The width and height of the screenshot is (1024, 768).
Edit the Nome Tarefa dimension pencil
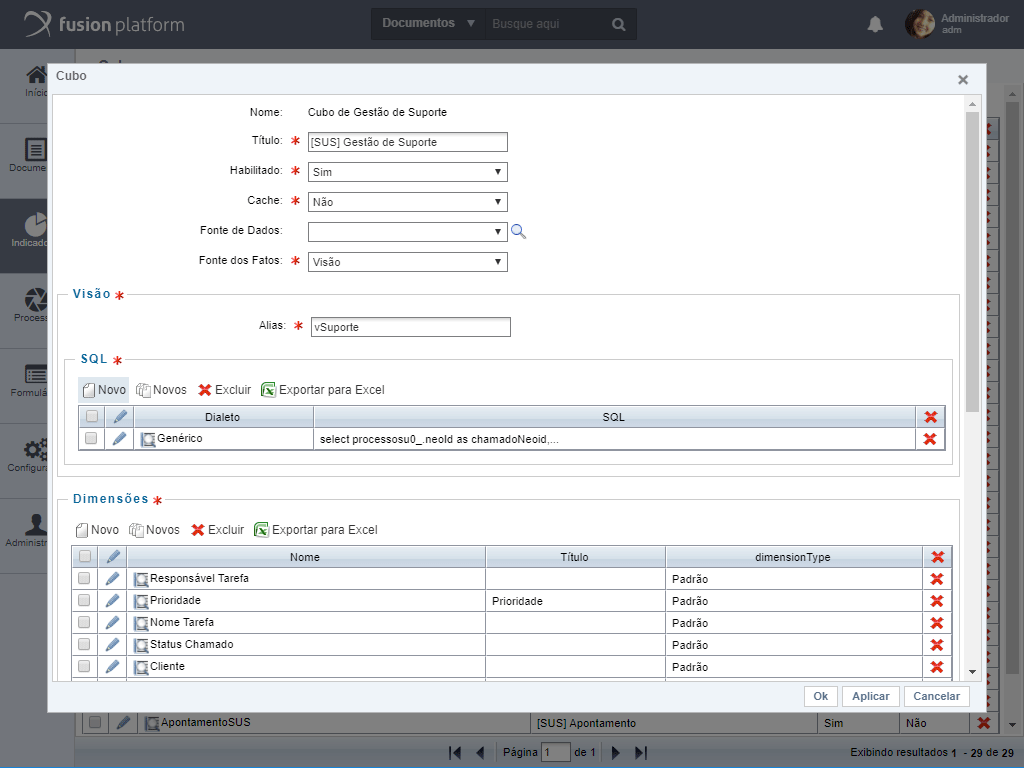(112, 622)
